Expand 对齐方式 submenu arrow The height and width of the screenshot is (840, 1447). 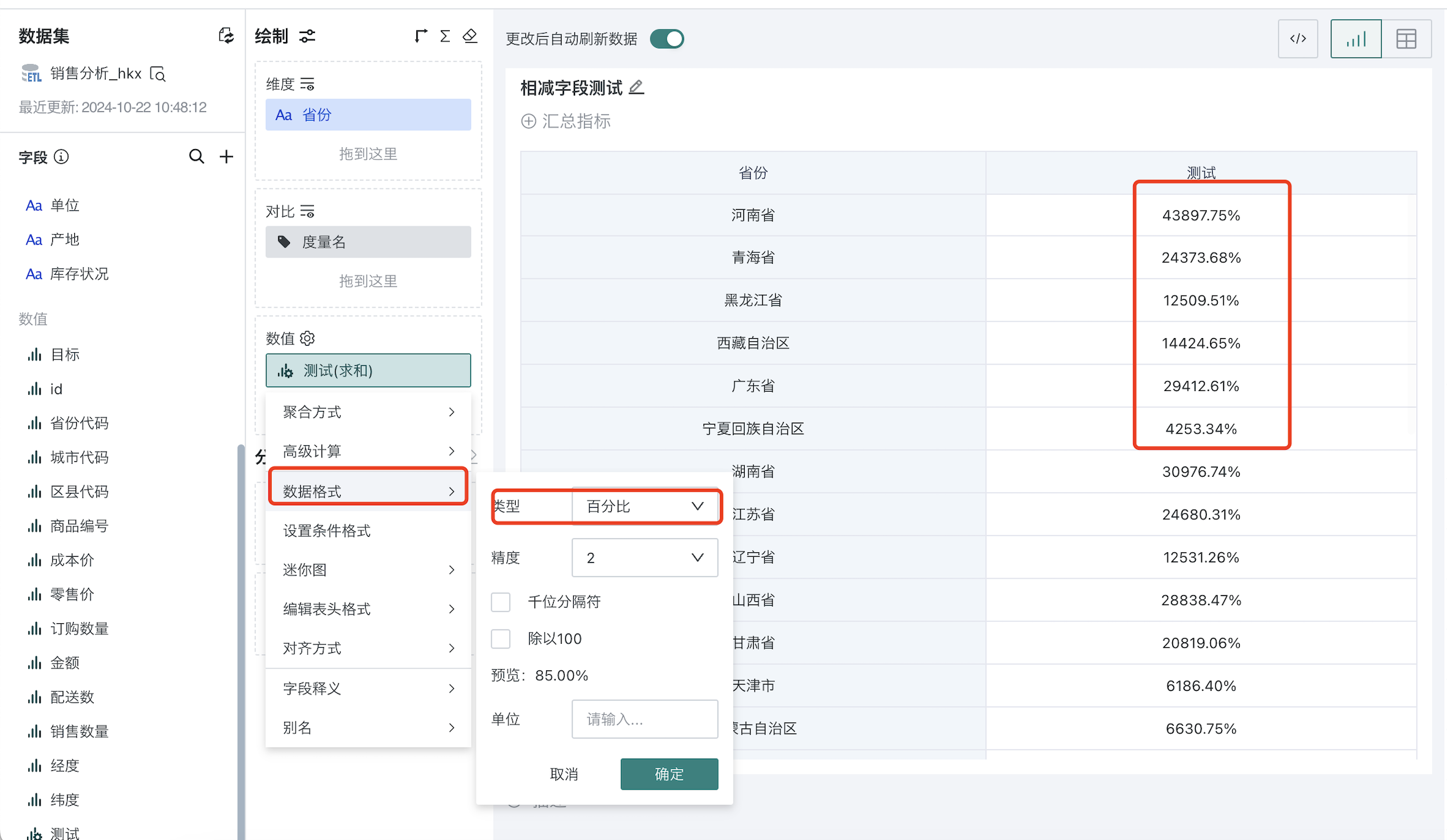point(452,648)
